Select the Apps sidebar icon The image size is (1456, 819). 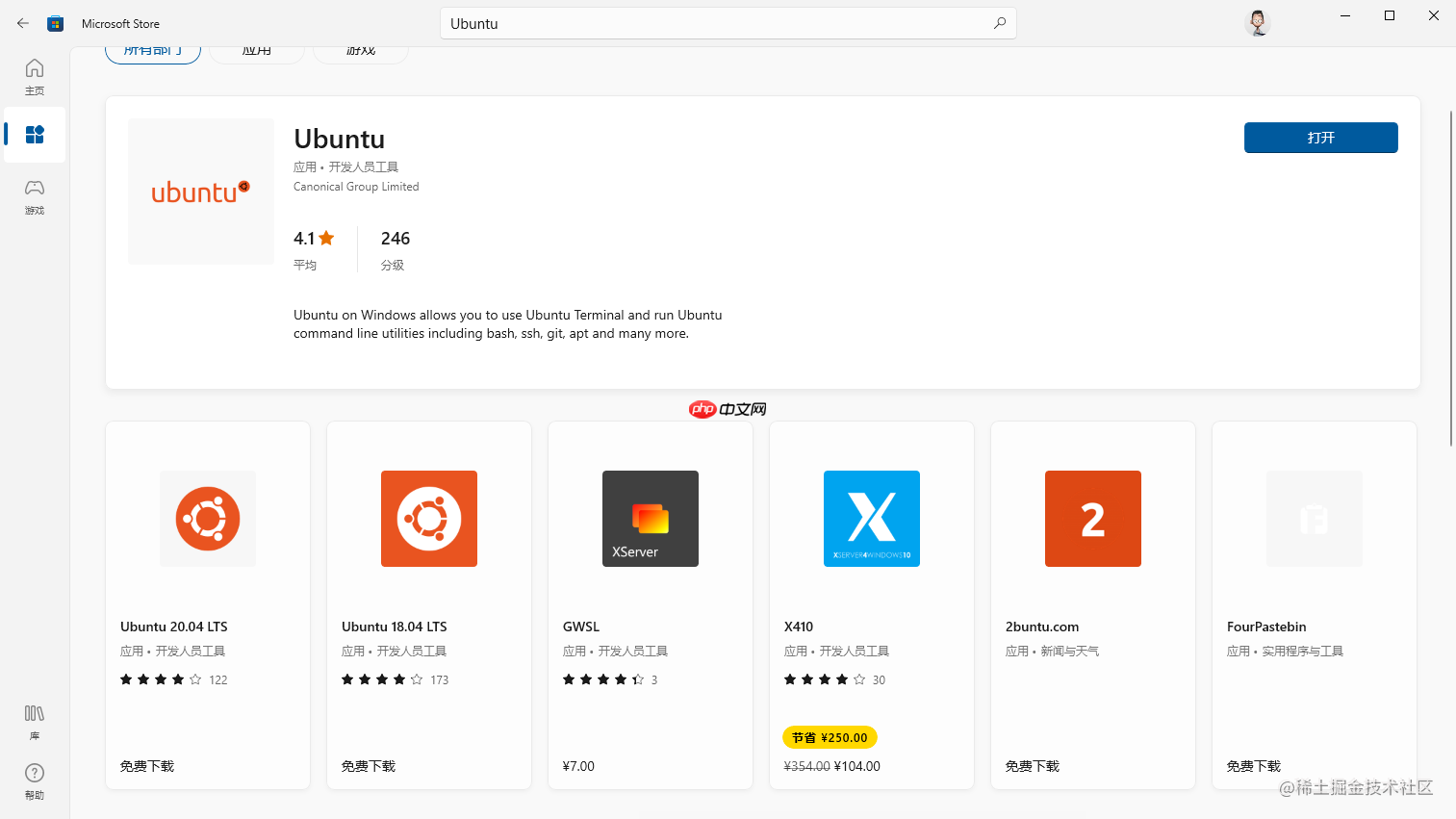click(x=35, y=135)
